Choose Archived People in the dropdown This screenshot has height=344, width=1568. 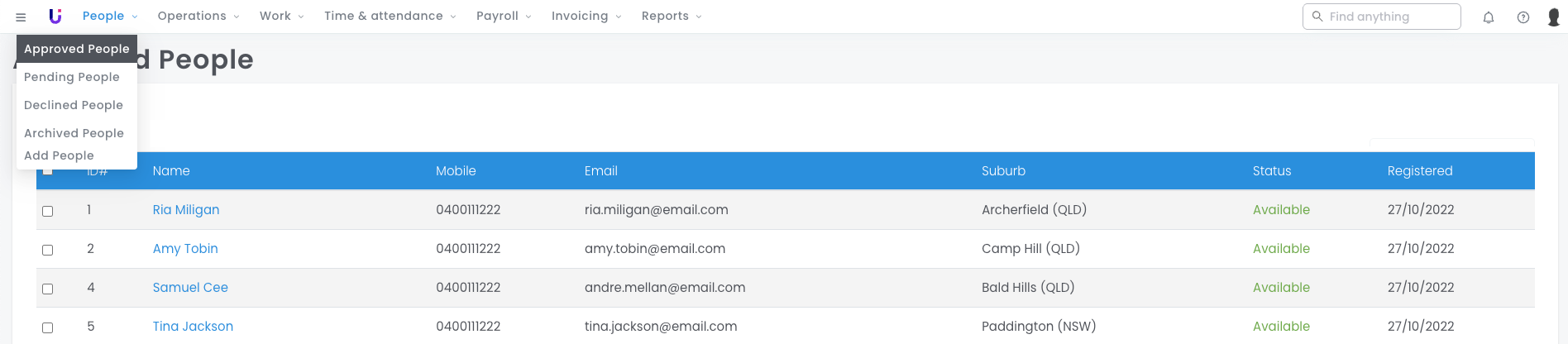[x=74, y=133]
